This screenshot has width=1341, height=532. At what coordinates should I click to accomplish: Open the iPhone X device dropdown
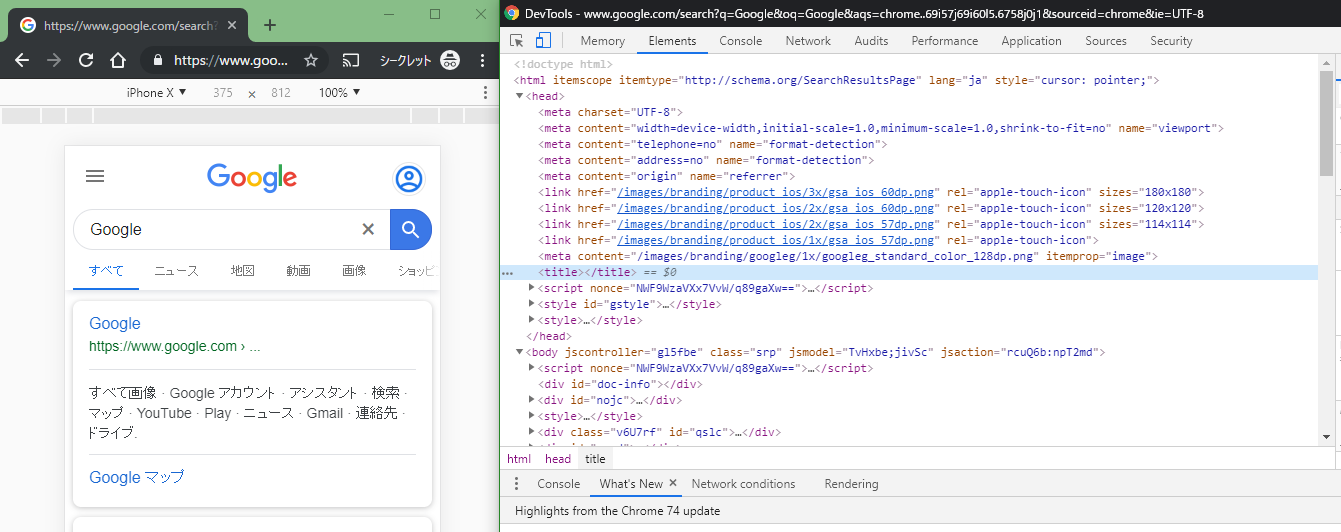pyautogui.click(x=156, y=93)
